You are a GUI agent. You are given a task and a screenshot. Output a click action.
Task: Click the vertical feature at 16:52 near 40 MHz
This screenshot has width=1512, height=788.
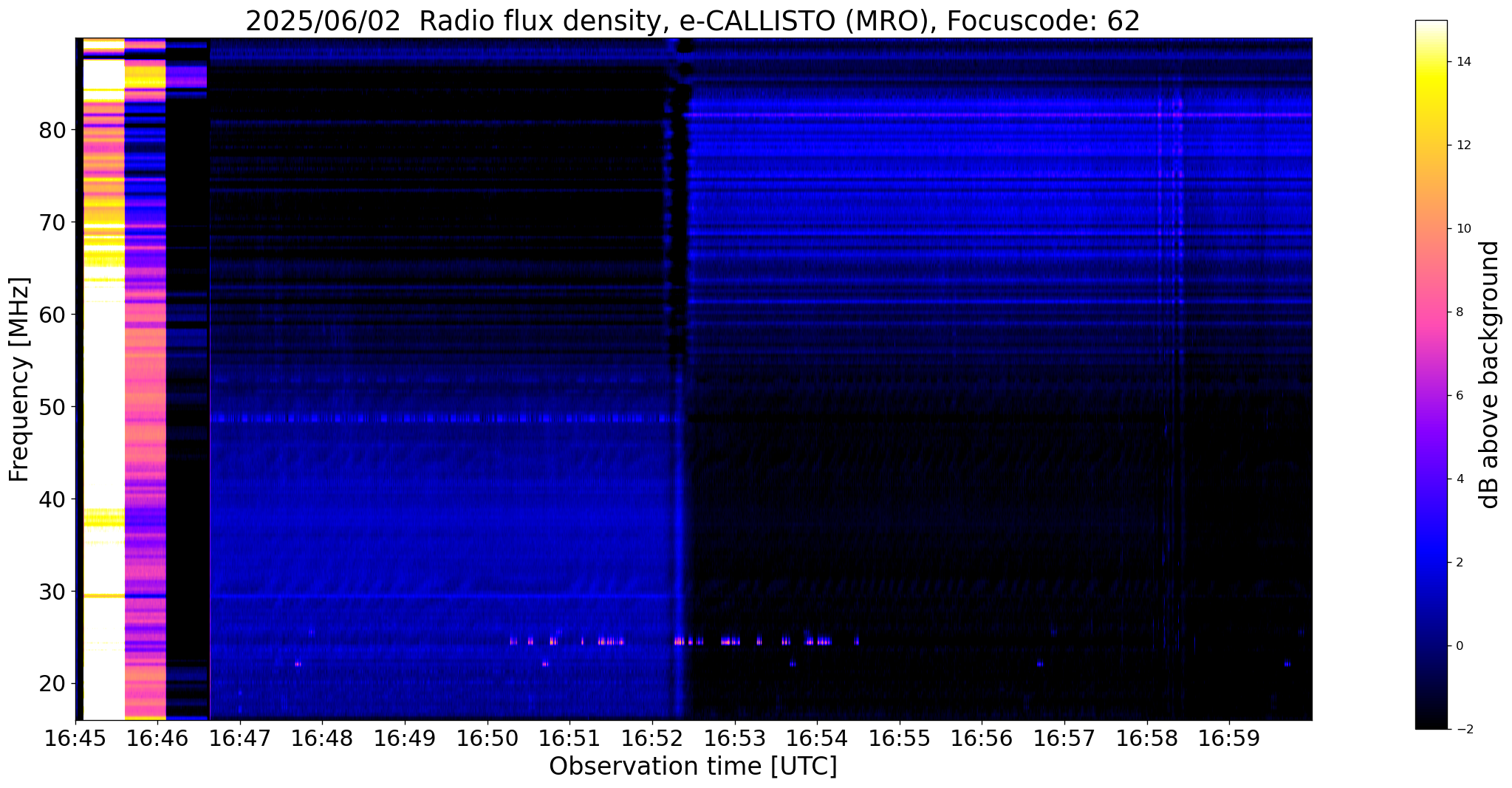(677, 499)
